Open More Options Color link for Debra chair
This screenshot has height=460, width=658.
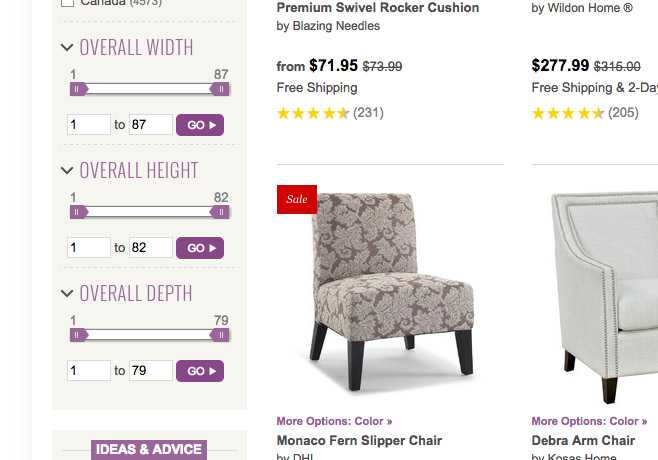[x=589, y=421]
